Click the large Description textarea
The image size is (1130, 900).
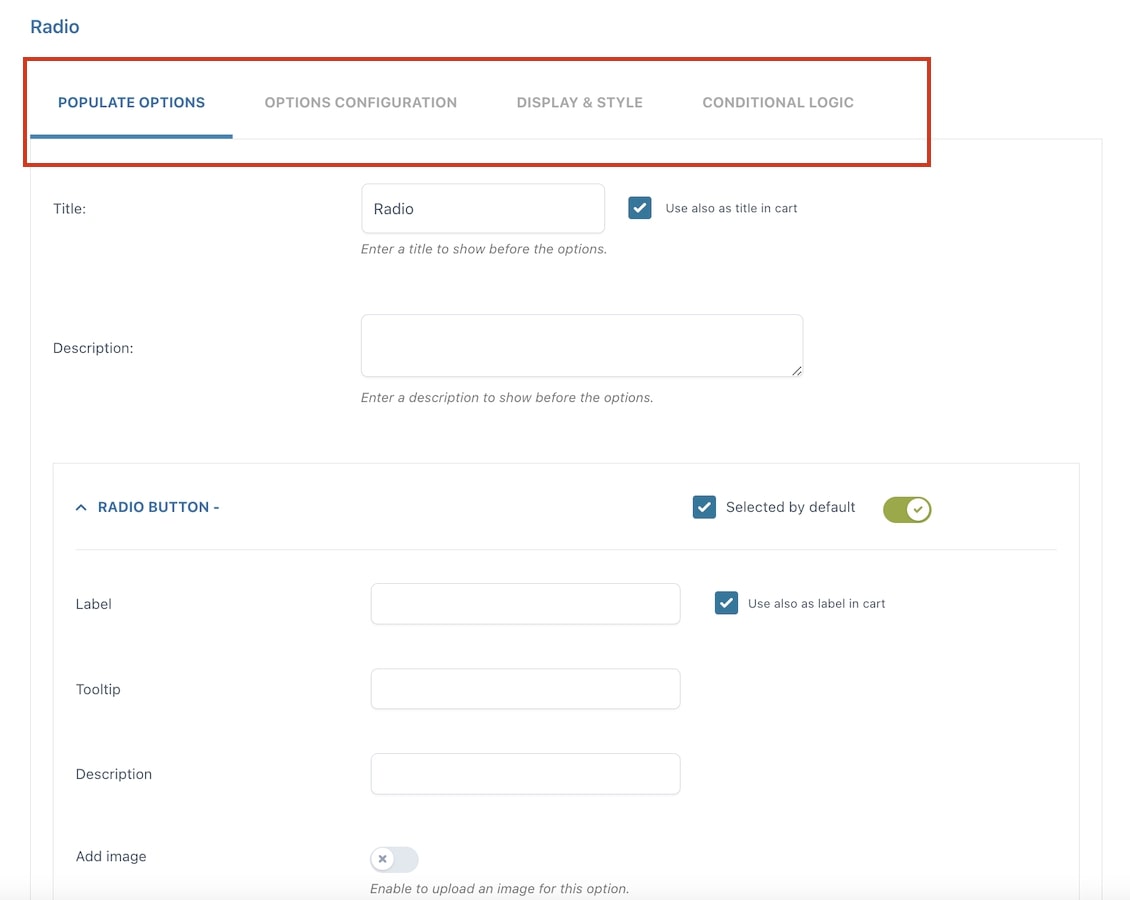pyautogui.click(x=582, y=345)
